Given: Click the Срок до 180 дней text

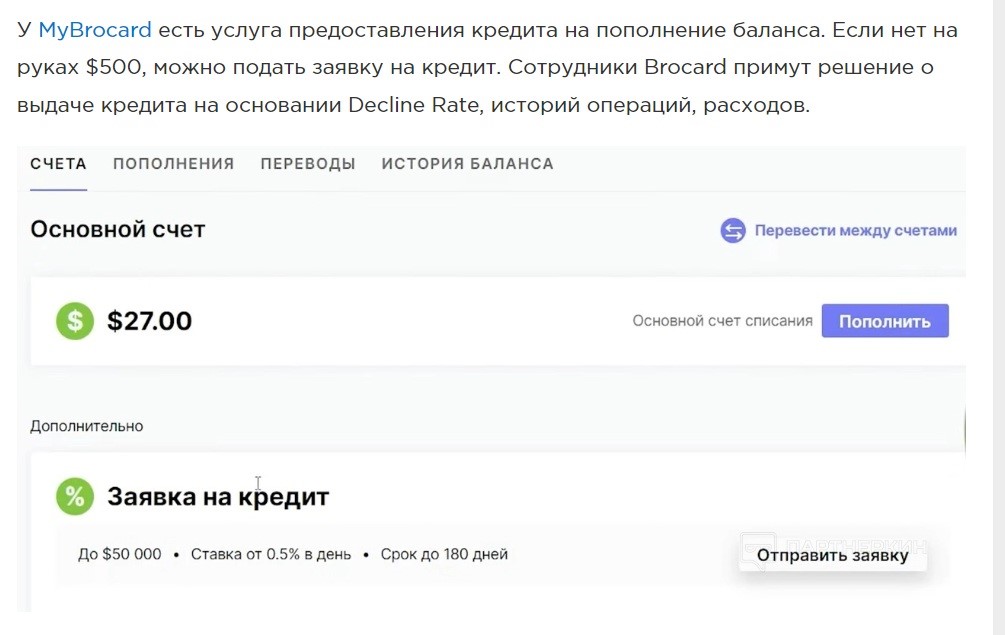Looking at the screenshot, I should pyautogui.click(x=444, y=554).
